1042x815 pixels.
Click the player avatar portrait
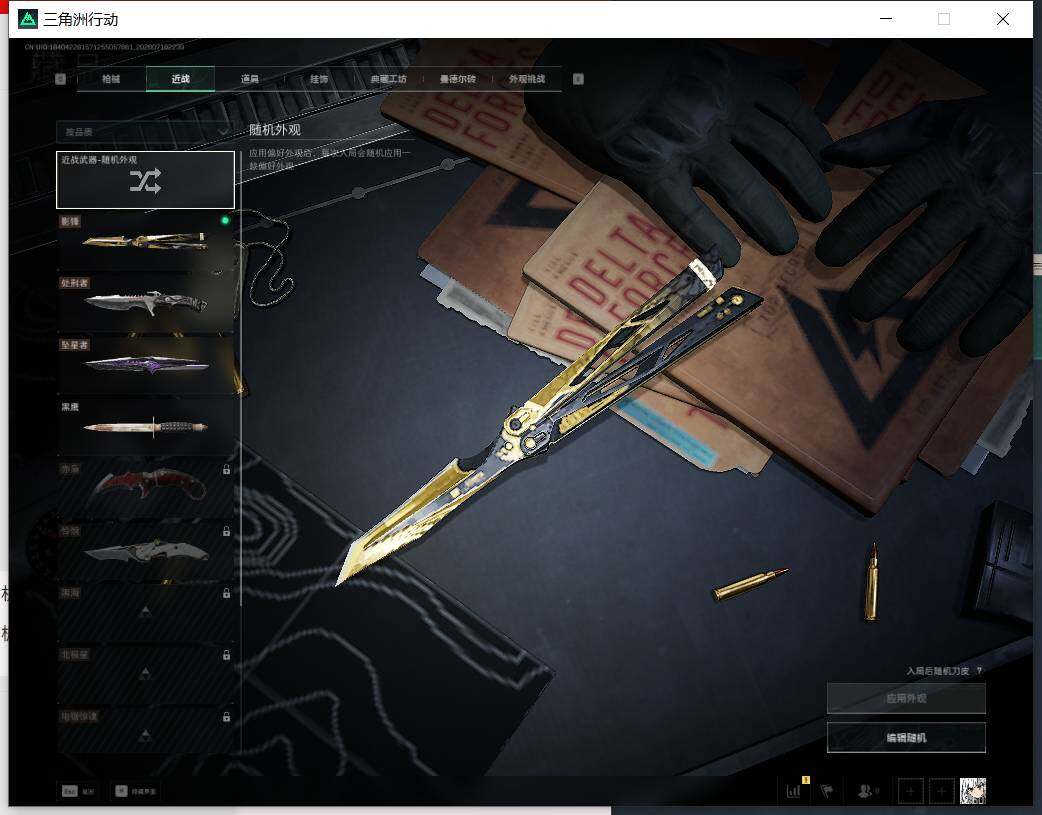coord(973,790)
